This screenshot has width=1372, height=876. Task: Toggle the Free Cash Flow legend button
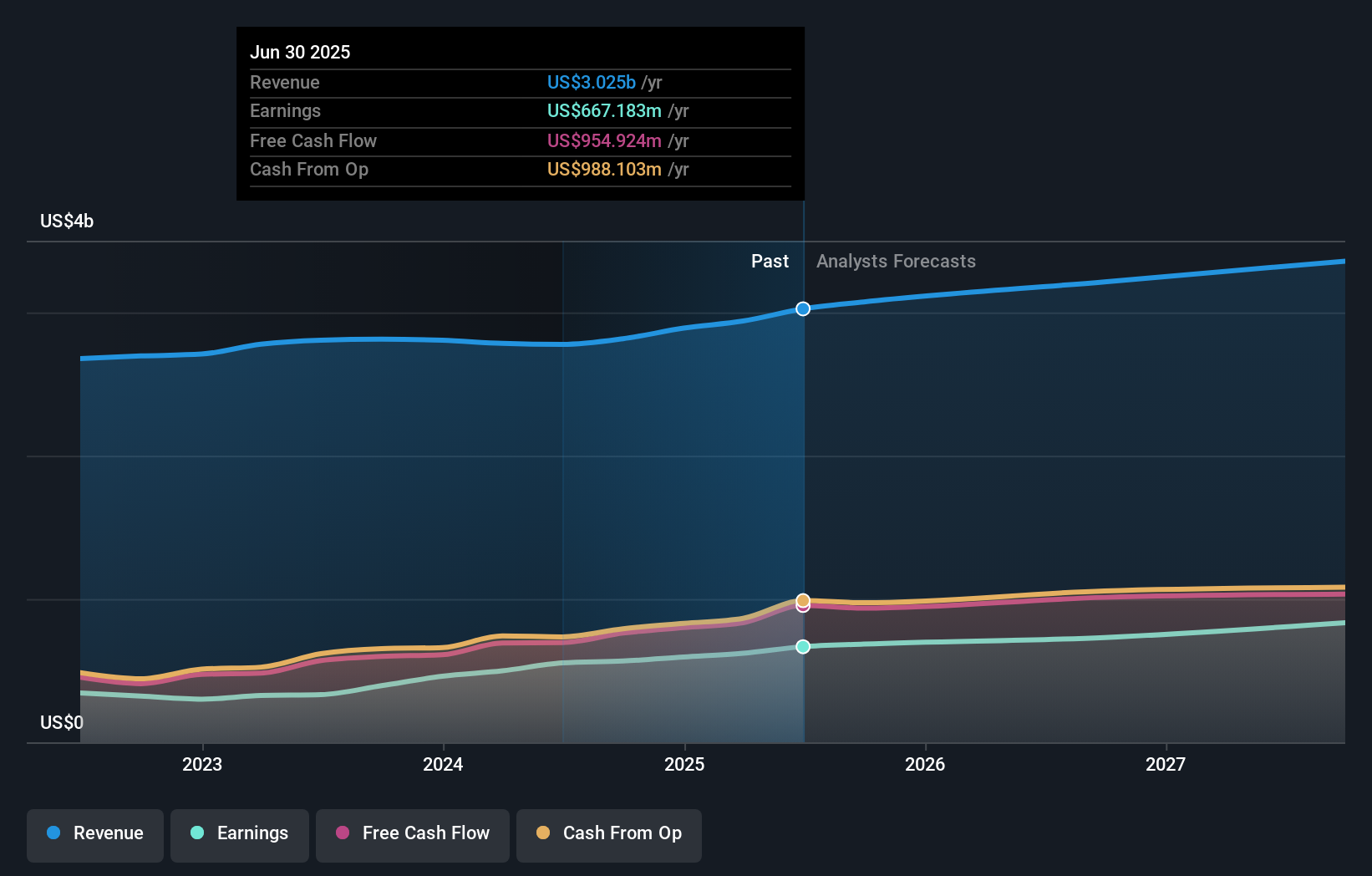[x=413, y=835]
